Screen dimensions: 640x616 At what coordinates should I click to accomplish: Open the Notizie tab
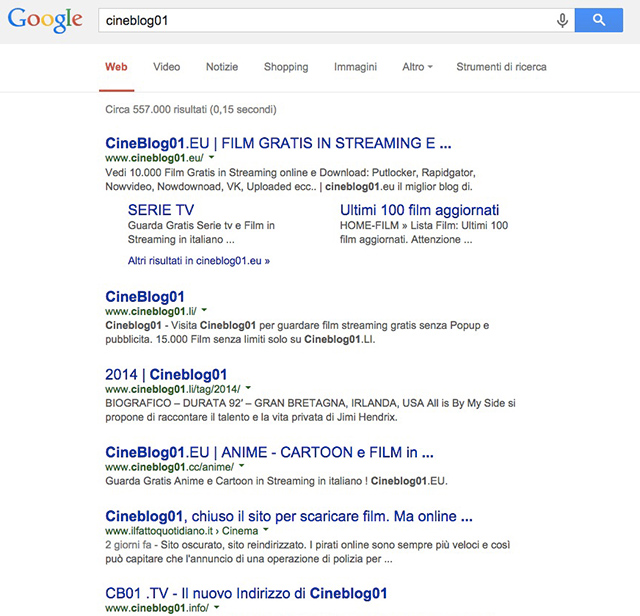(222, 67)
